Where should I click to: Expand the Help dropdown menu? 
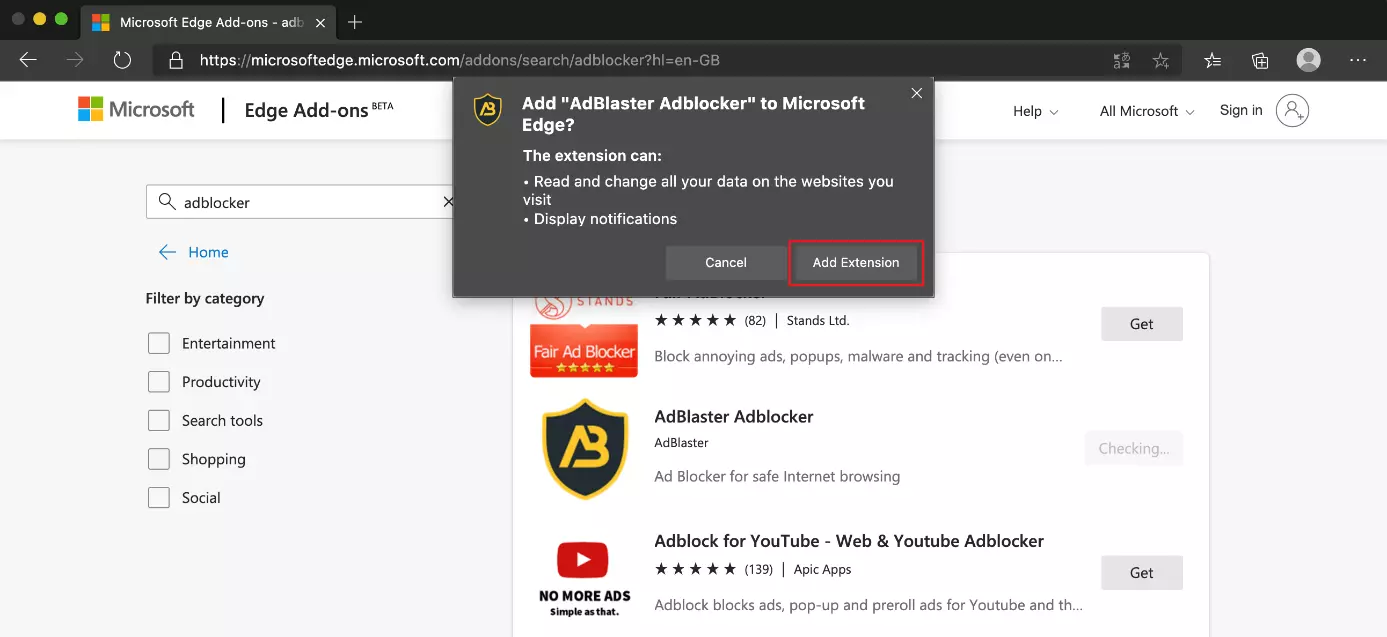[1035, 111]
